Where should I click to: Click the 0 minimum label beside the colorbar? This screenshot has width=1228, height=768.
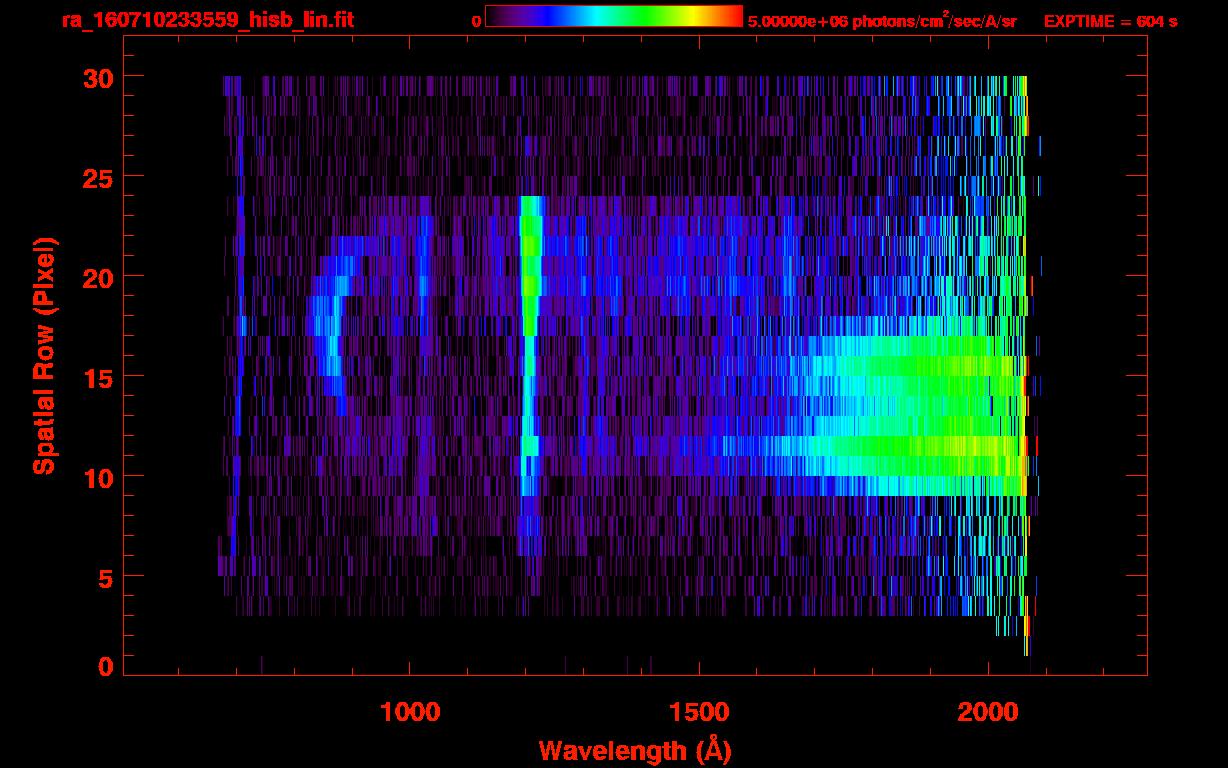pos(476,21)
